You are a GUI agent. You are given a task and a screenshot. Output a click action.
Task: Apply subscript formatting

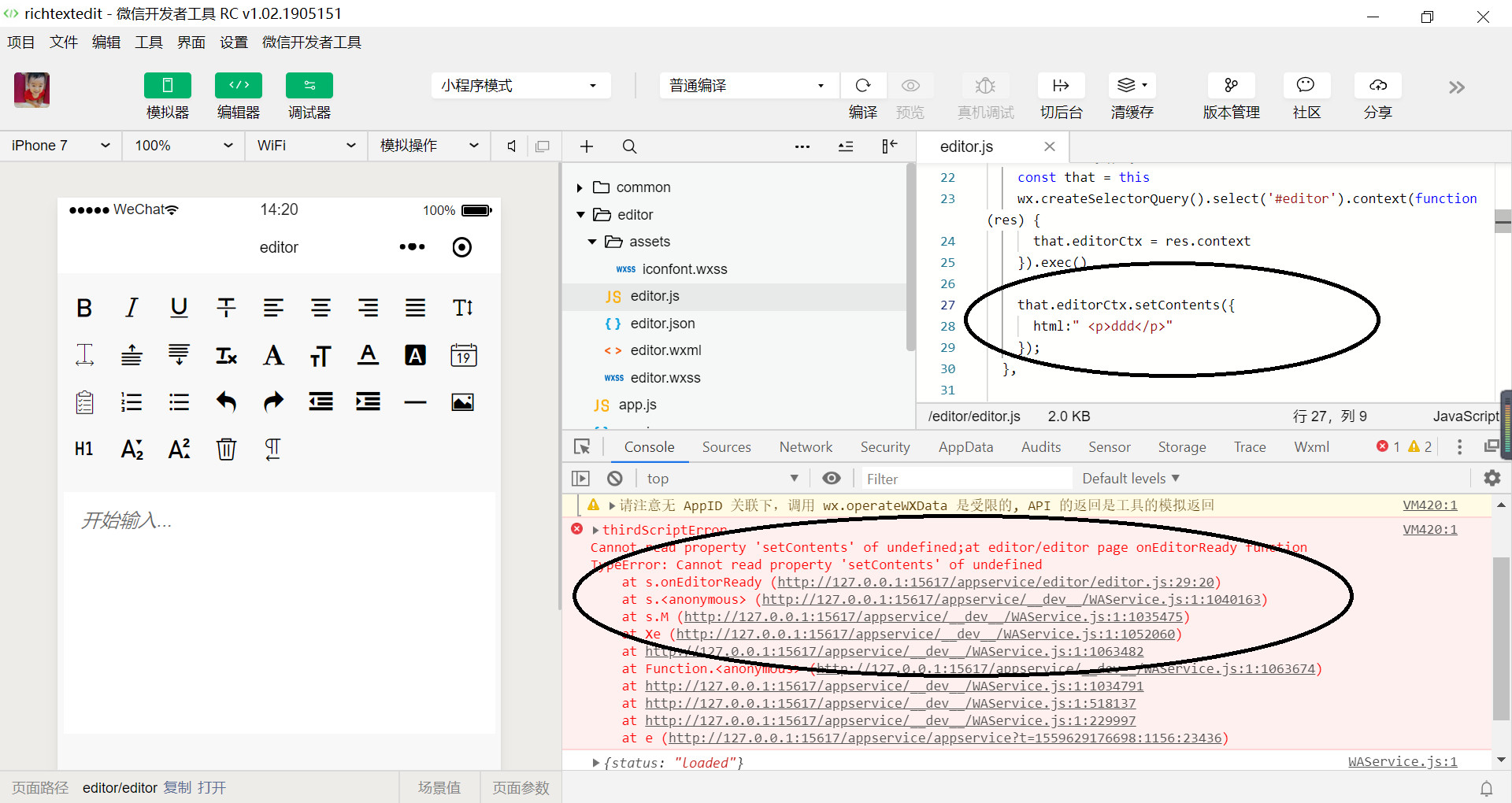(132, 449)
